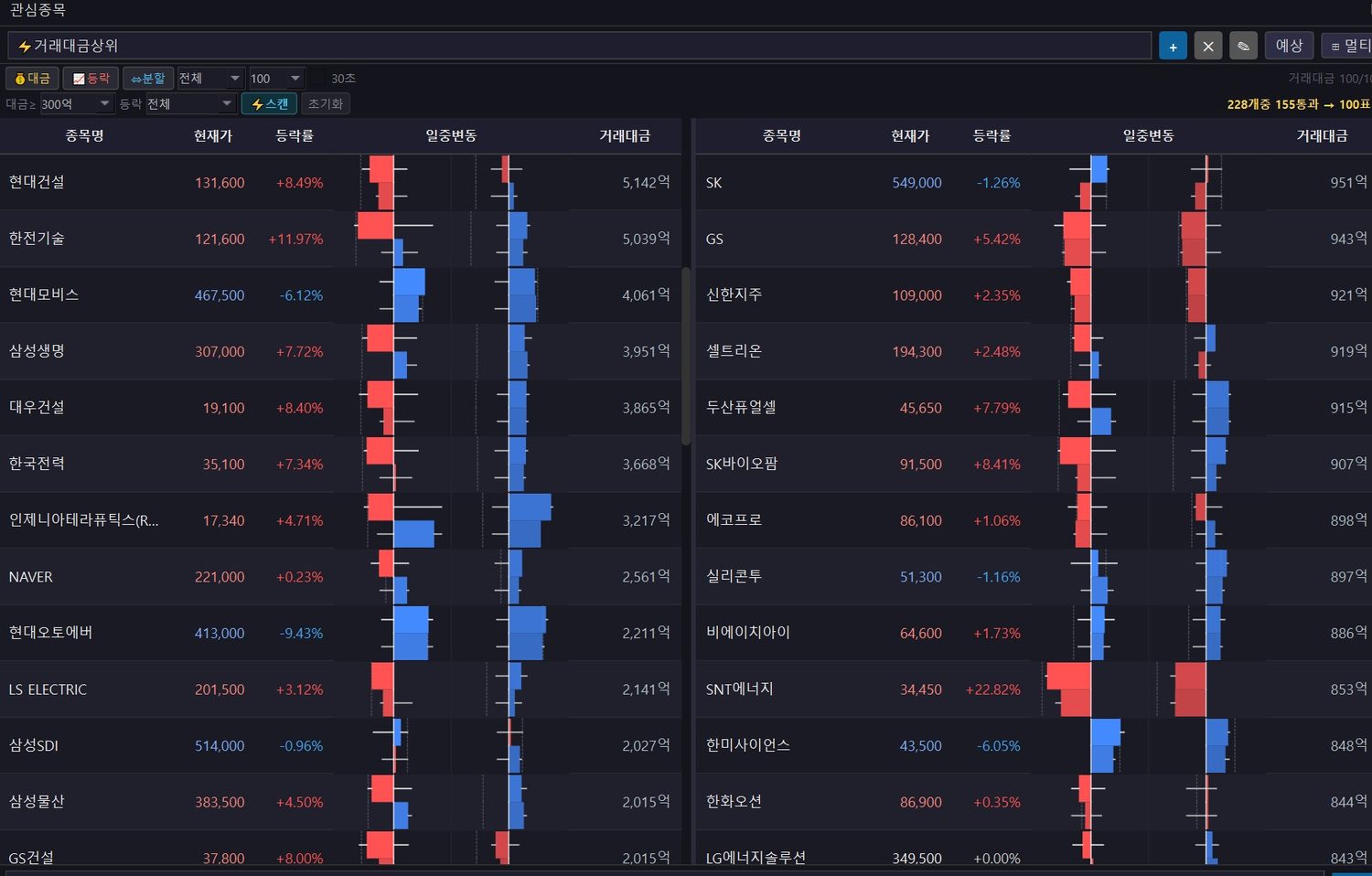Click the 5,142억 trading value cell
Viewport: 1372px width, 876px height.
coord(646,183)
